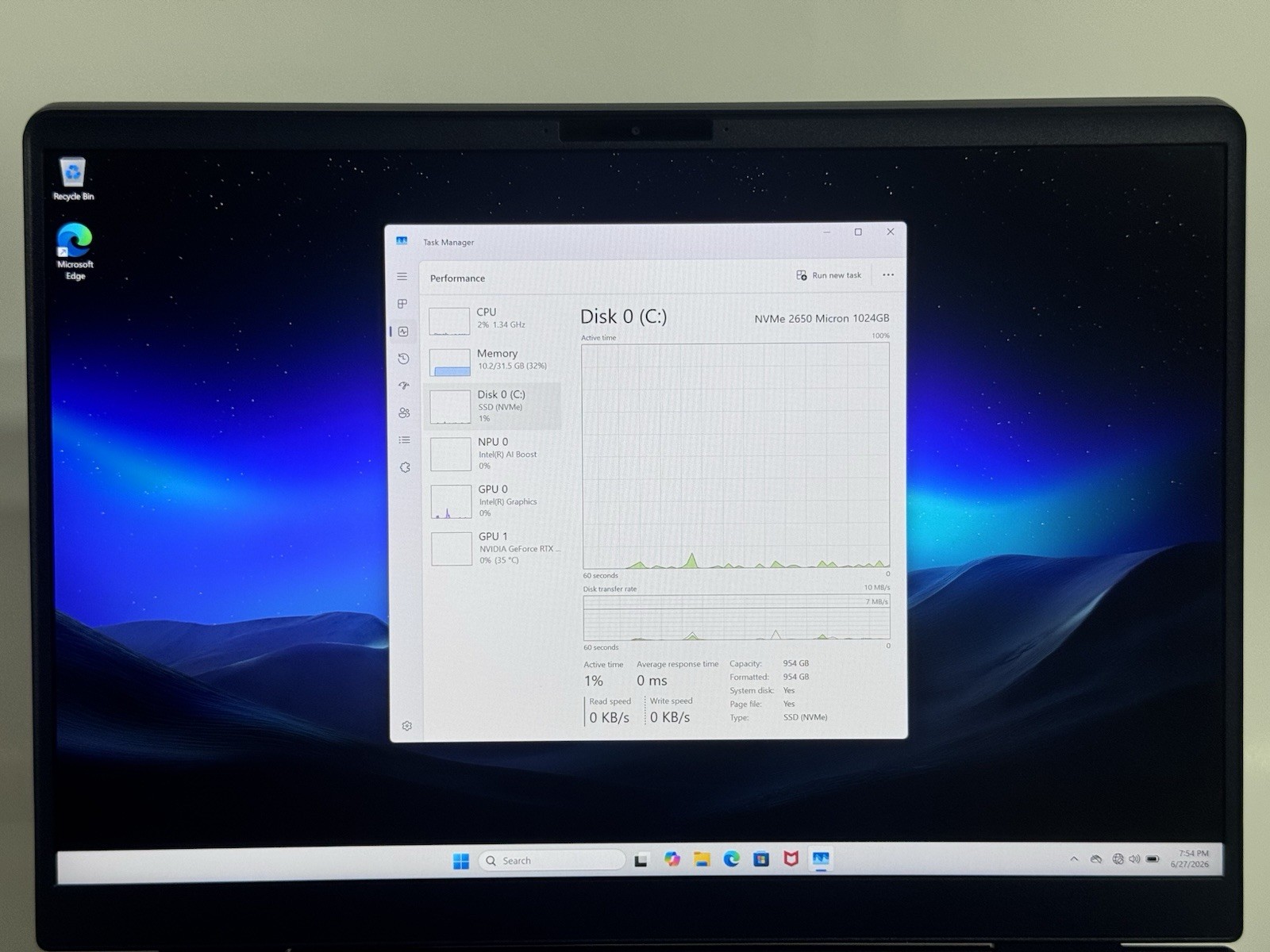Image resolution: width=1270 pixels, height=952 pixels.
Task: Open the Startup apps page icon
Action: [x=404, y=386]
